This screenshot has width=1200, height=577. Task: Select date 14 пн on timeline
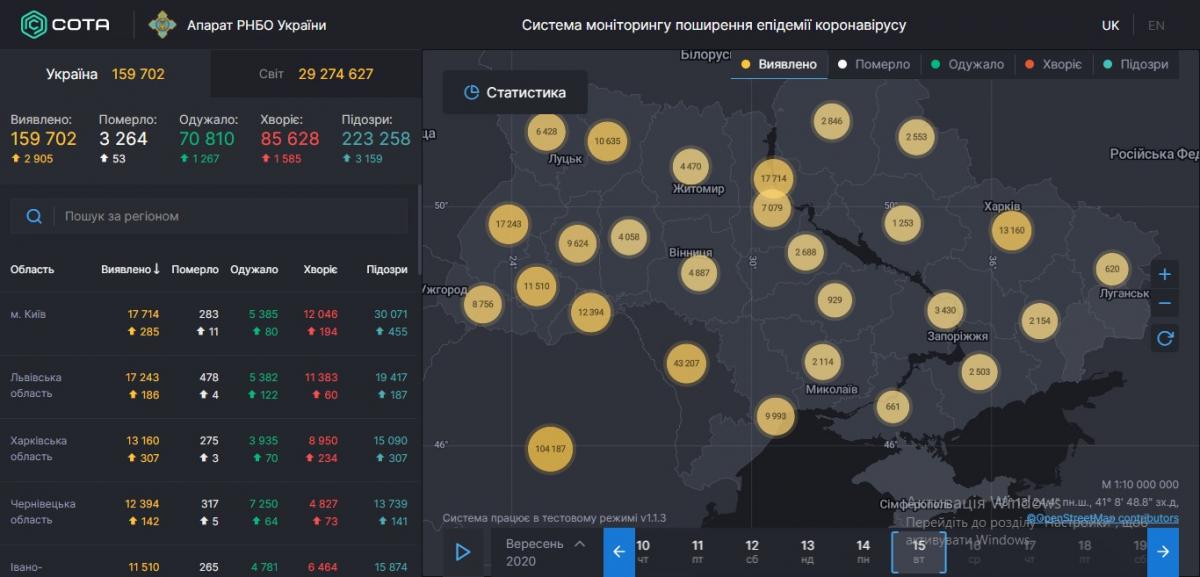click(x=863, y=552)
